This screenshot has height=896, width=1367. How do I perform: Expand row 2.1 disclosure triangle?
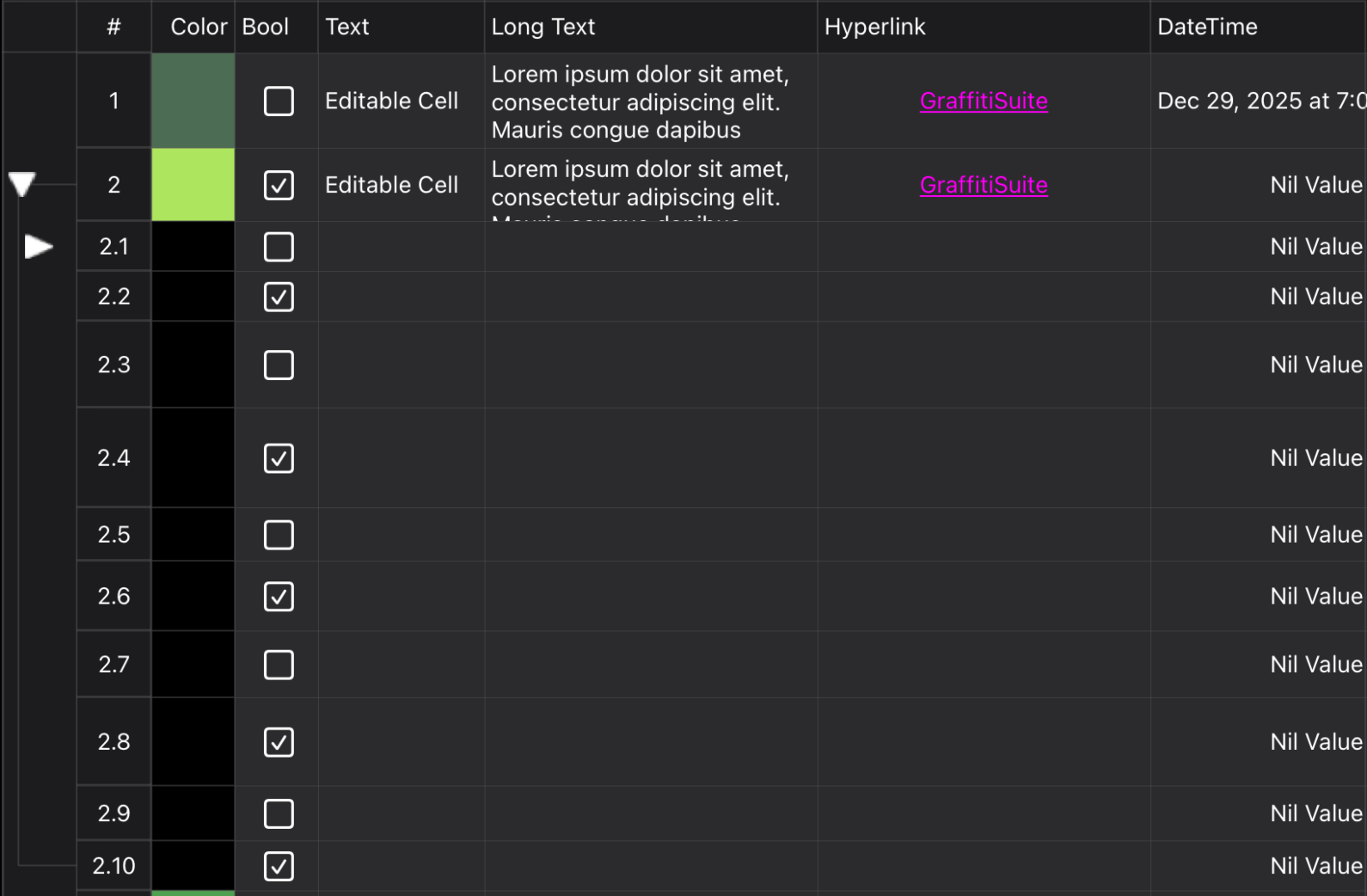(38, 247)
